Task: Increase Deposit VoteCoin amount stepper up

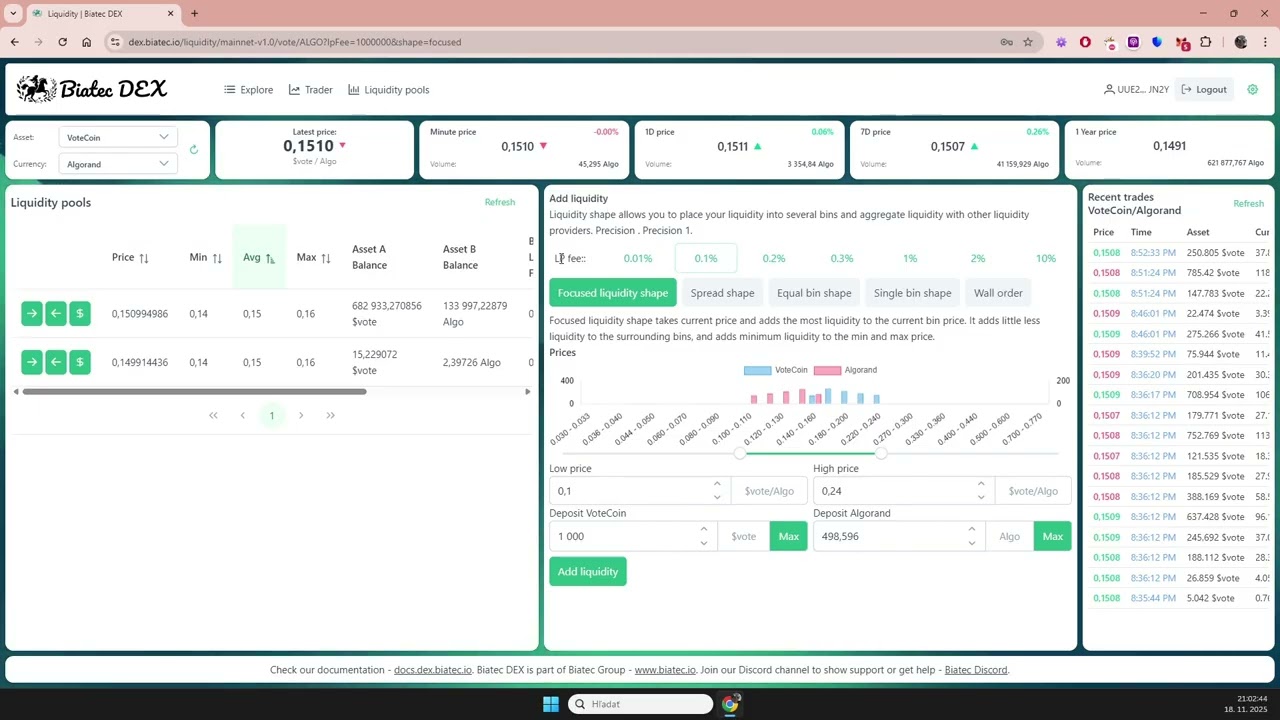Action: point(703,530)
